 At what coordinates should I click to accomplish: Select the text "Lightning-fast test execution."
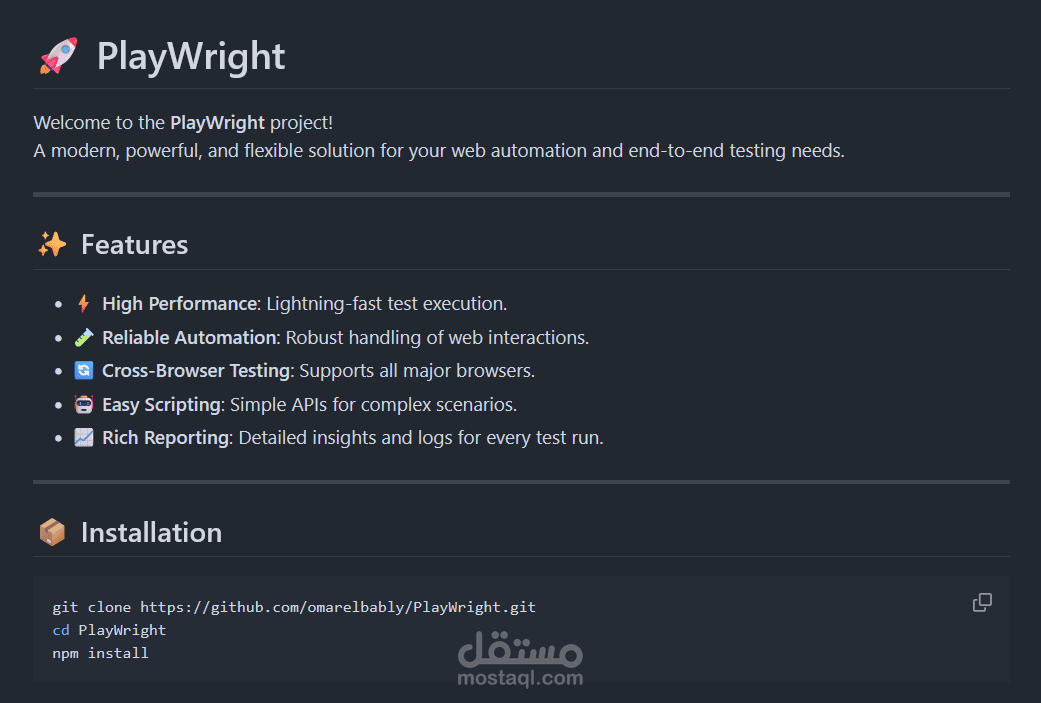[386, 303]
